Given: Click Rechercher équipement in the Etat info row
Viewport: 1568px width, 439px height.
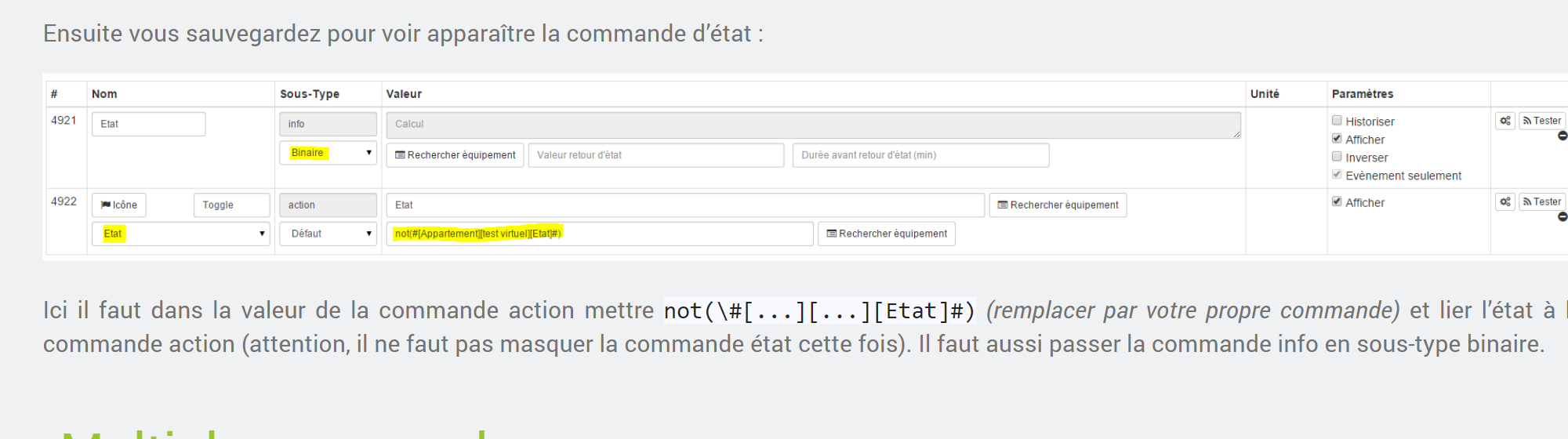Looking at the screenshot, I should [x=455, y=155].
